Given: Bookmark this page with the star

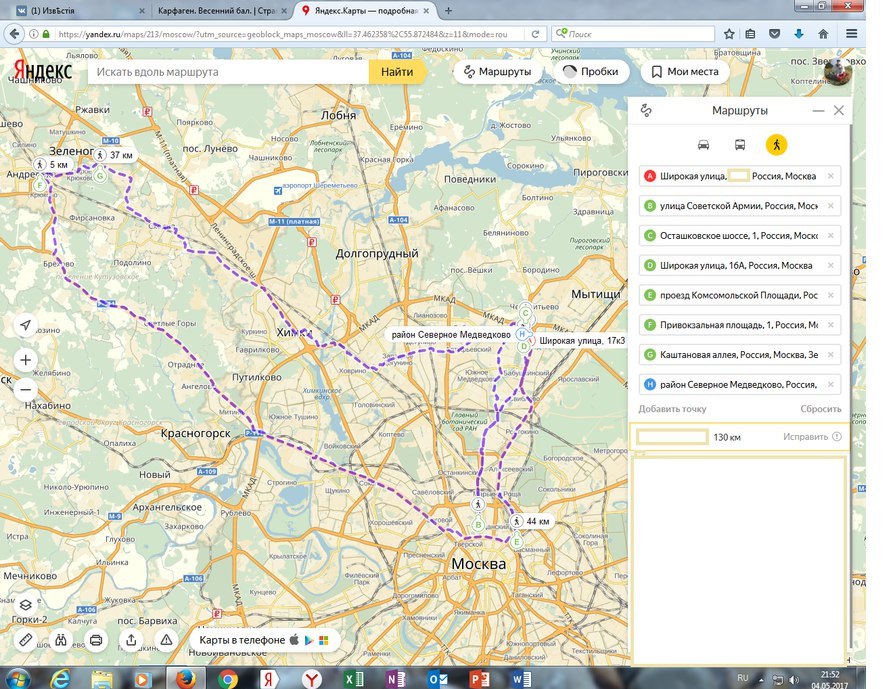Looking at the screenshot, I should (x=729, y=34).
